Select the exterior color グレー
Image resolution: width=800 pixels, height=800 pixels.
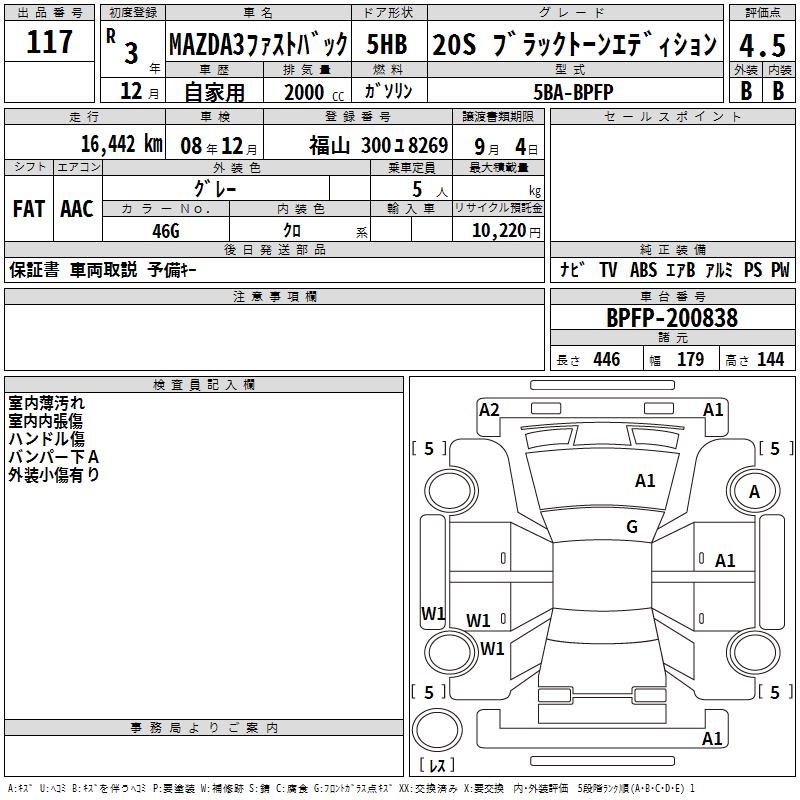pos(215,189)
